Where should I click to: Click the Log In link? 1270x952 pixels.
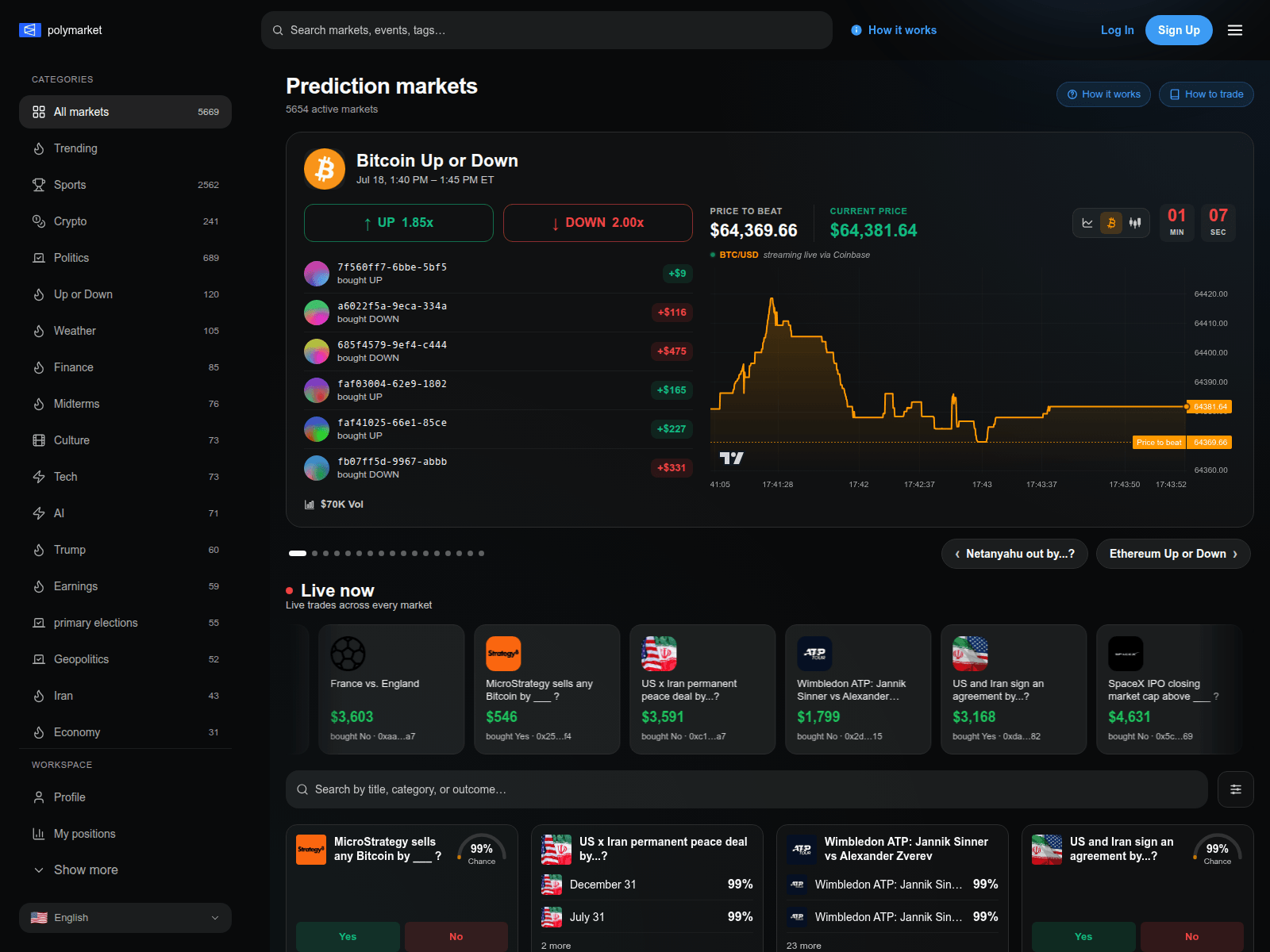click(1117, 30)
